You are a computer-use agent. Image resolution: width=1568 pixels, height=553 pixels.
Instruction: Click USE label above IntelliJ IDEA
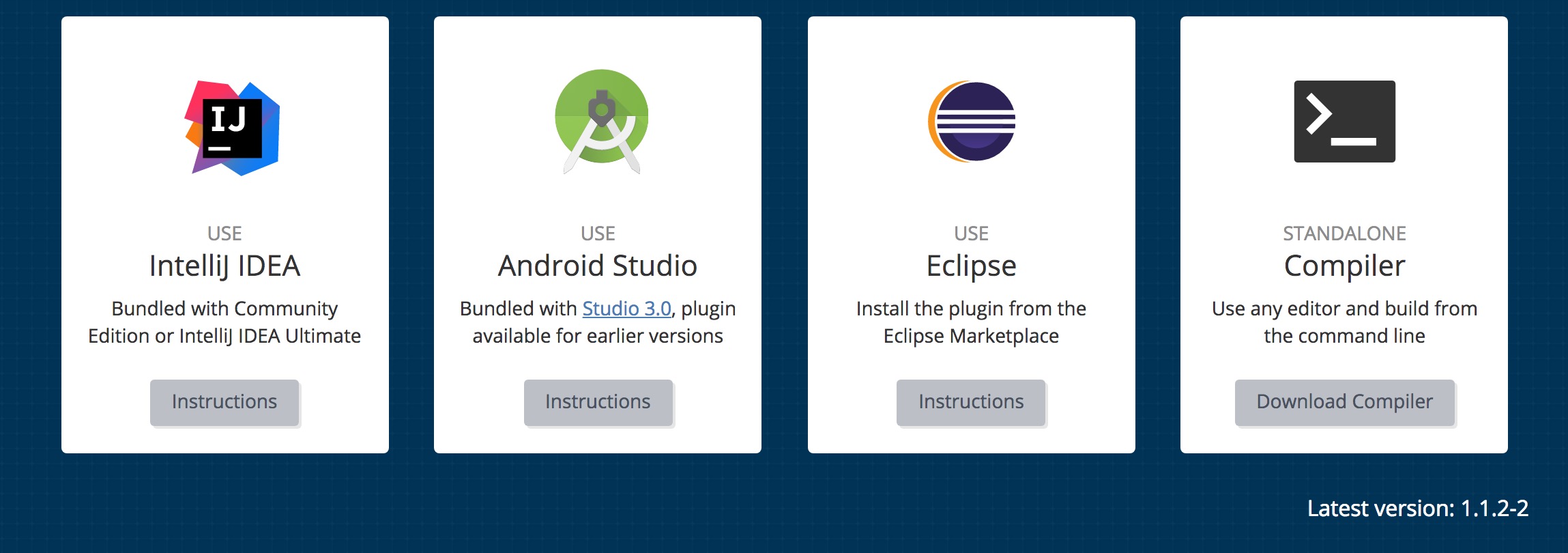tap(224, 233)
